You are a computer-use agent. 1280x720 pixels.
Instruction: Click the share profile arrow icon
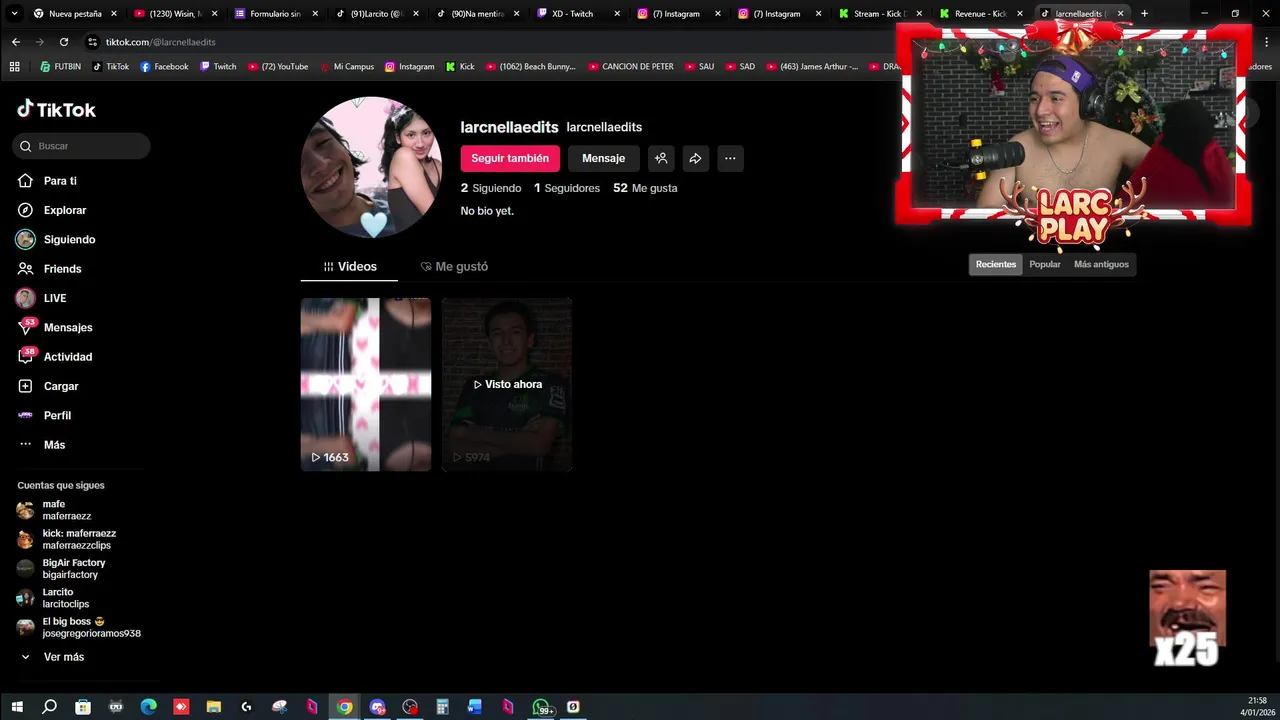tap(695, 158)
